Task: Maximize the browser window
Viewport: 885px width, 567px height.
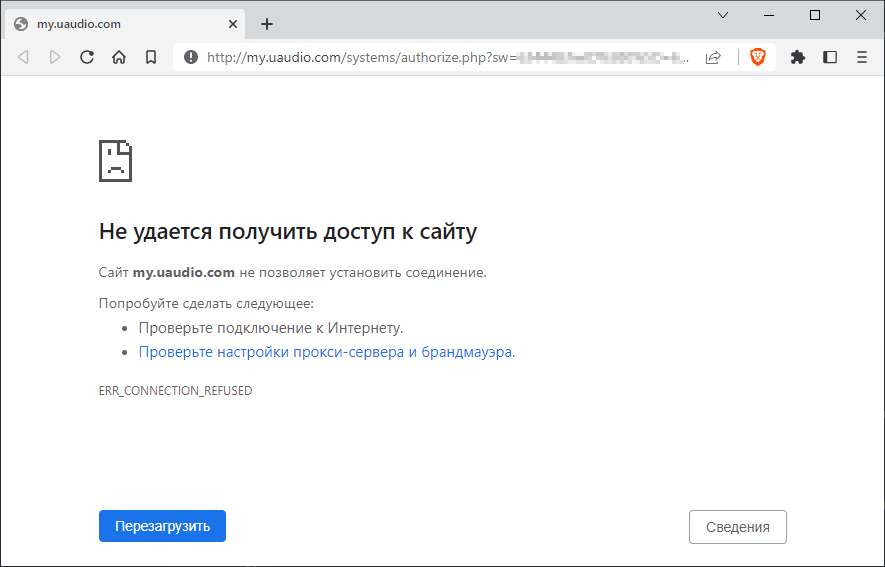Action: (814, 15)
